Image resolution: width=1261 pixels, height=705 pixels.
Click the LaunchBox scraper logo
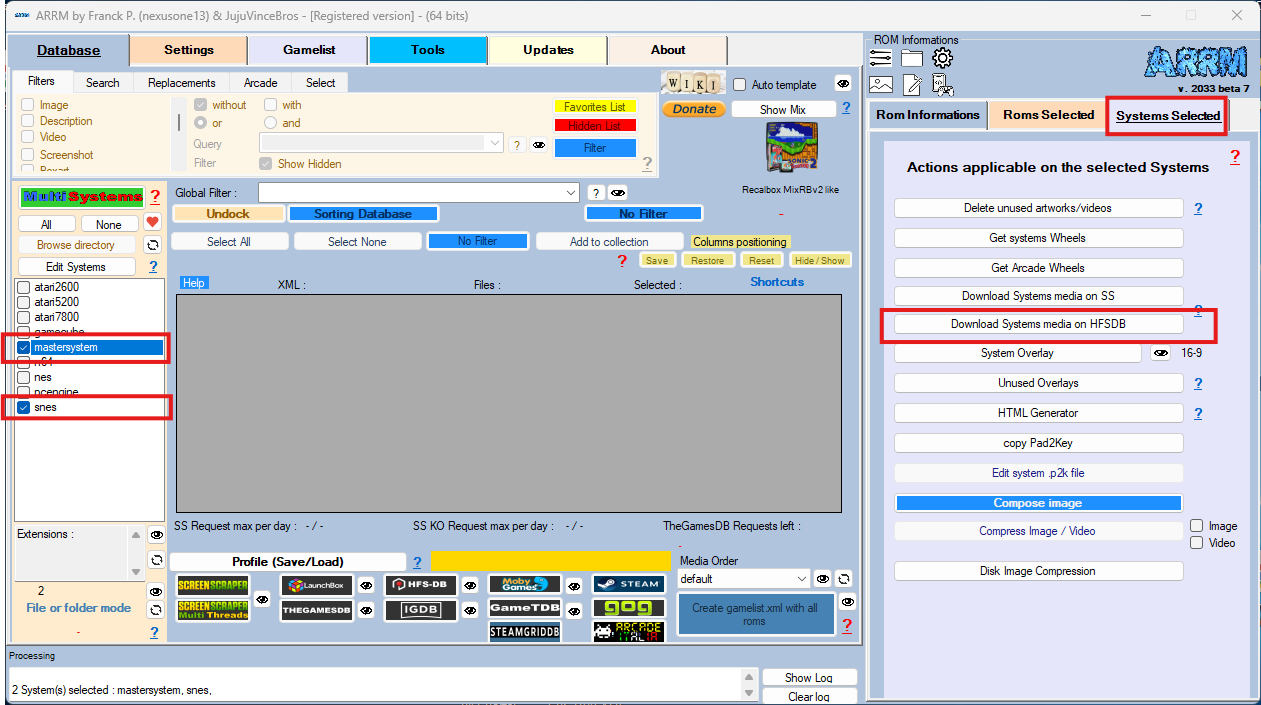click(317, 586)
